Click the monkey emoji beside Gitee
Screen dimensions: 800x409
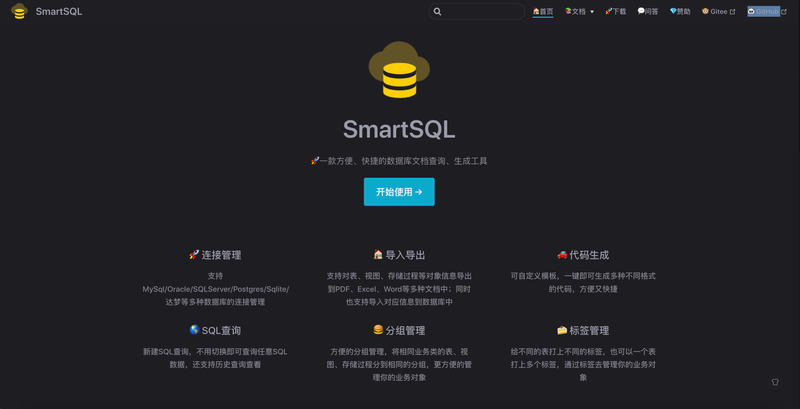pos(705,11)
